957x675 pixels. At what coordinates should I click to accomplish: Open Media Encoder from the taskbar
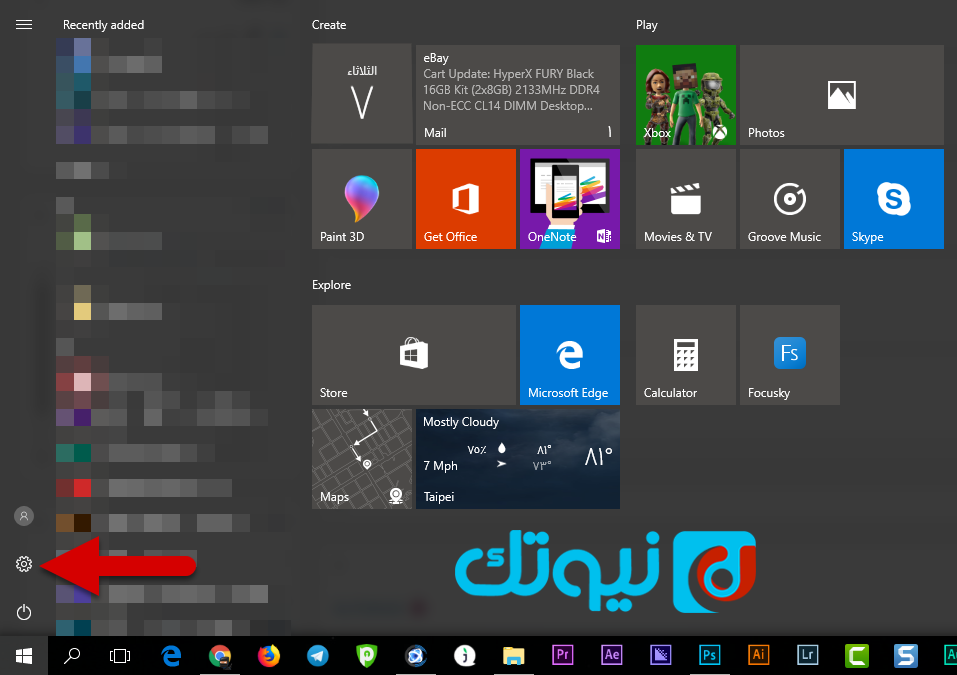(660, 655)
